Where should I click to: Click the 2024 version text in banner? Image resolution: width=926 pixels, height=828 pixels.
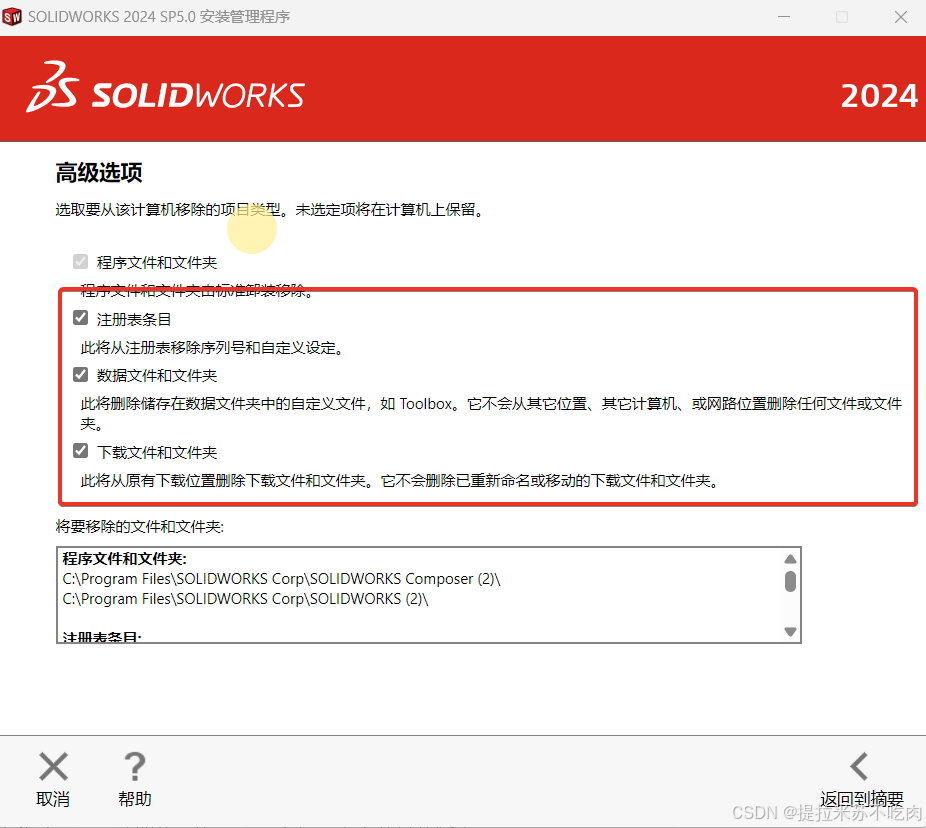point(879,96)
